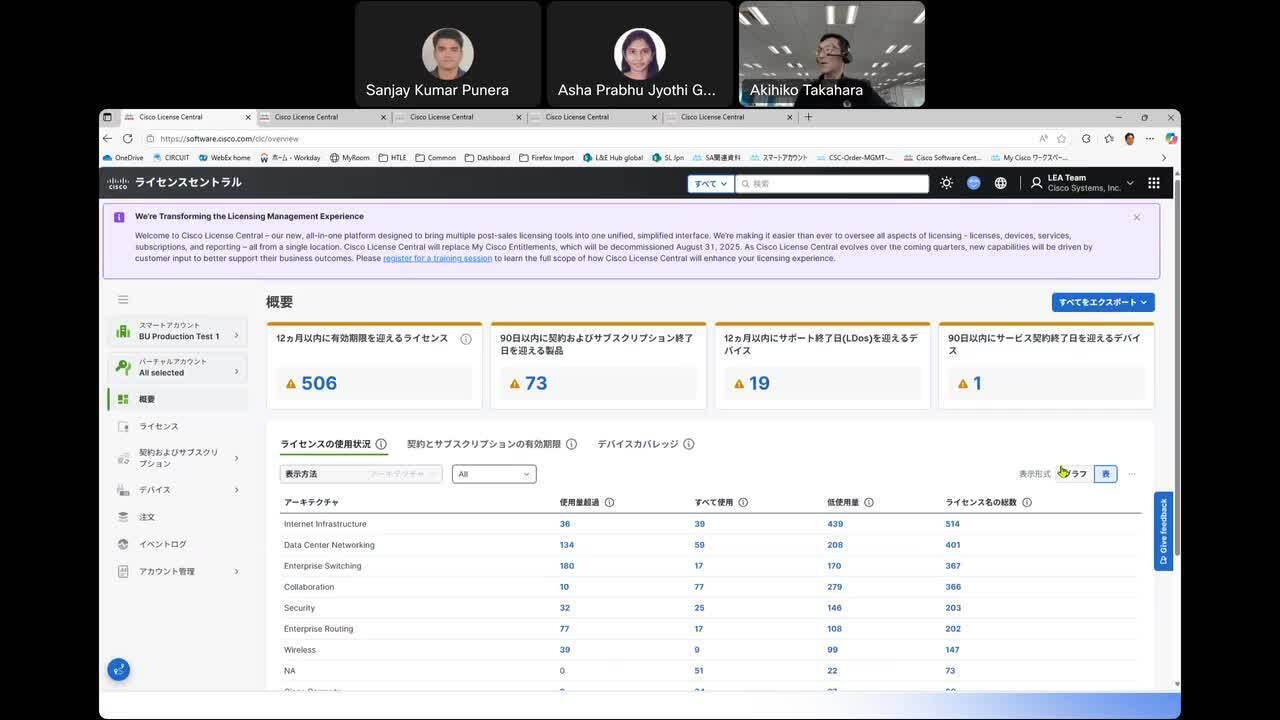Click the register for a training session link
This screenshot has height=720, width=1280.
click(x=437, y=258)
